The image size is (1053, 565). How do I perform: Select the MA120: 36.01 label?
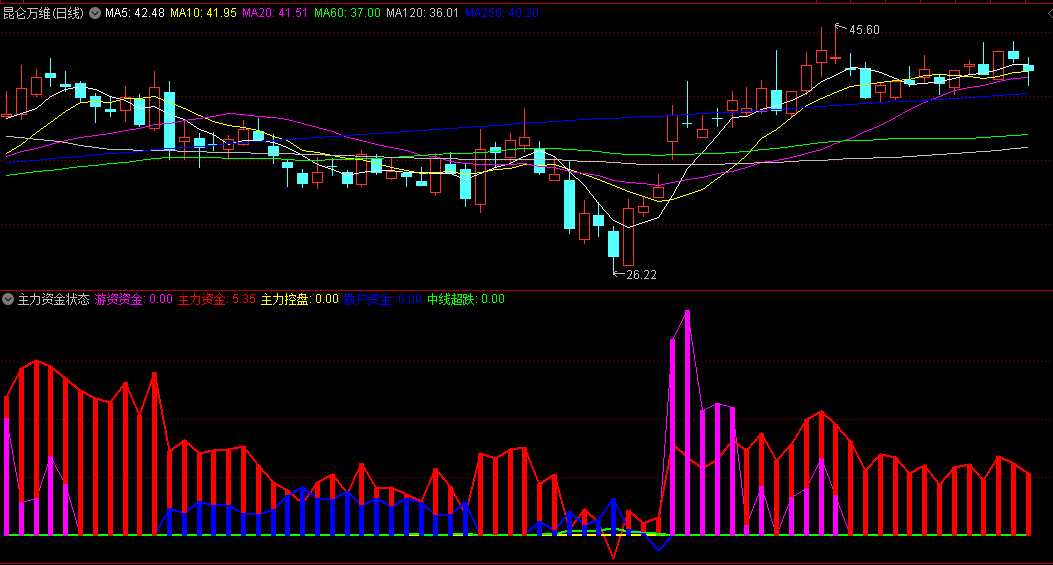422,13
